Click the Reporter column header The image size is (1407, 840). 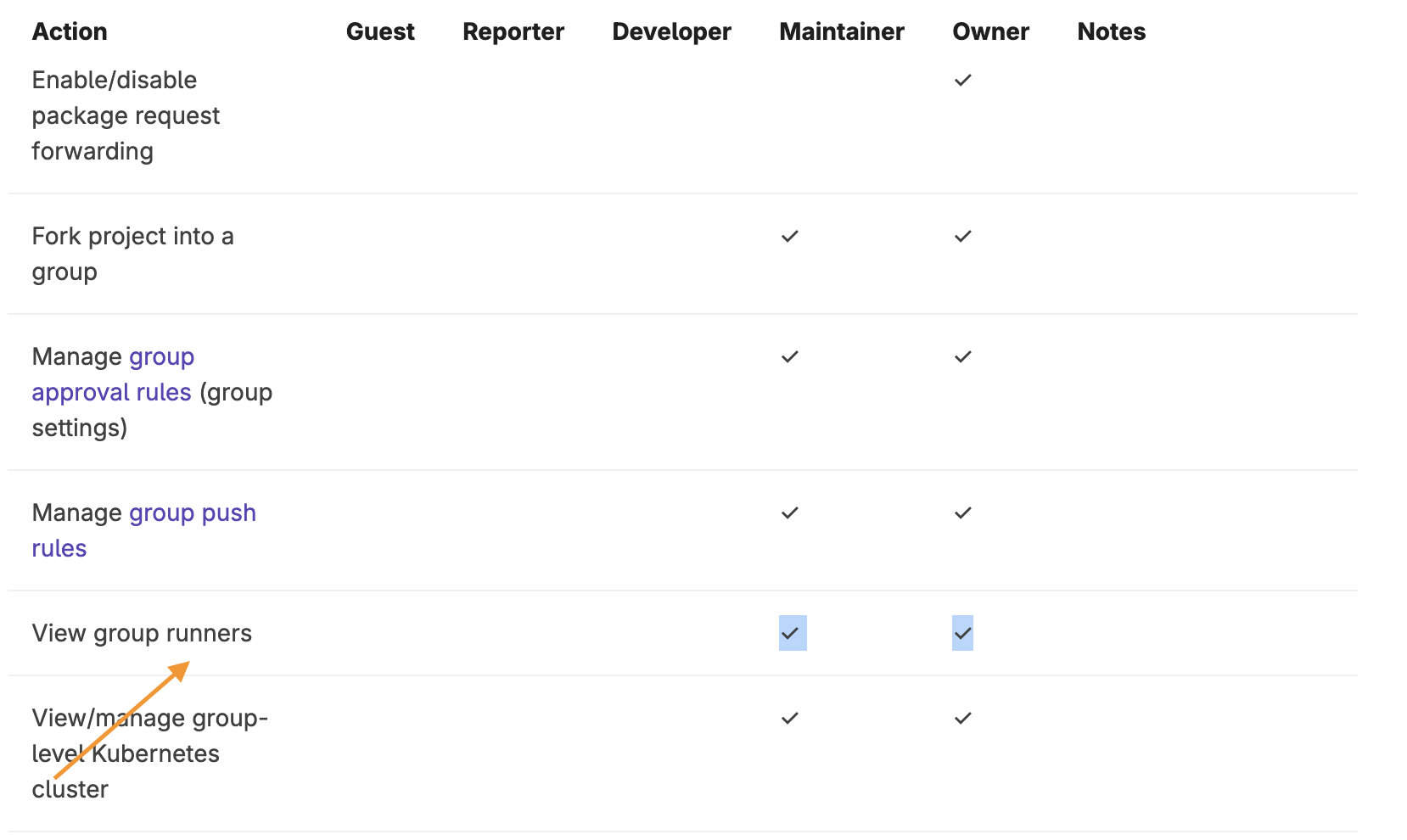513,32
